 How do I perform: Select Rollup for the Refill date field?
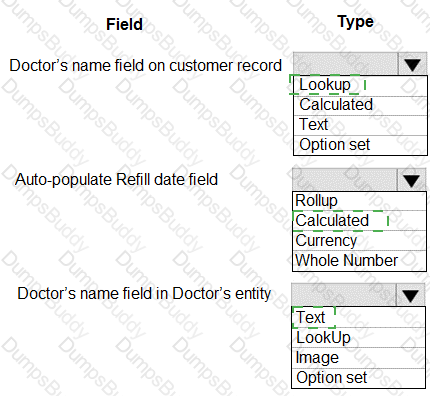tap(359, 201)
